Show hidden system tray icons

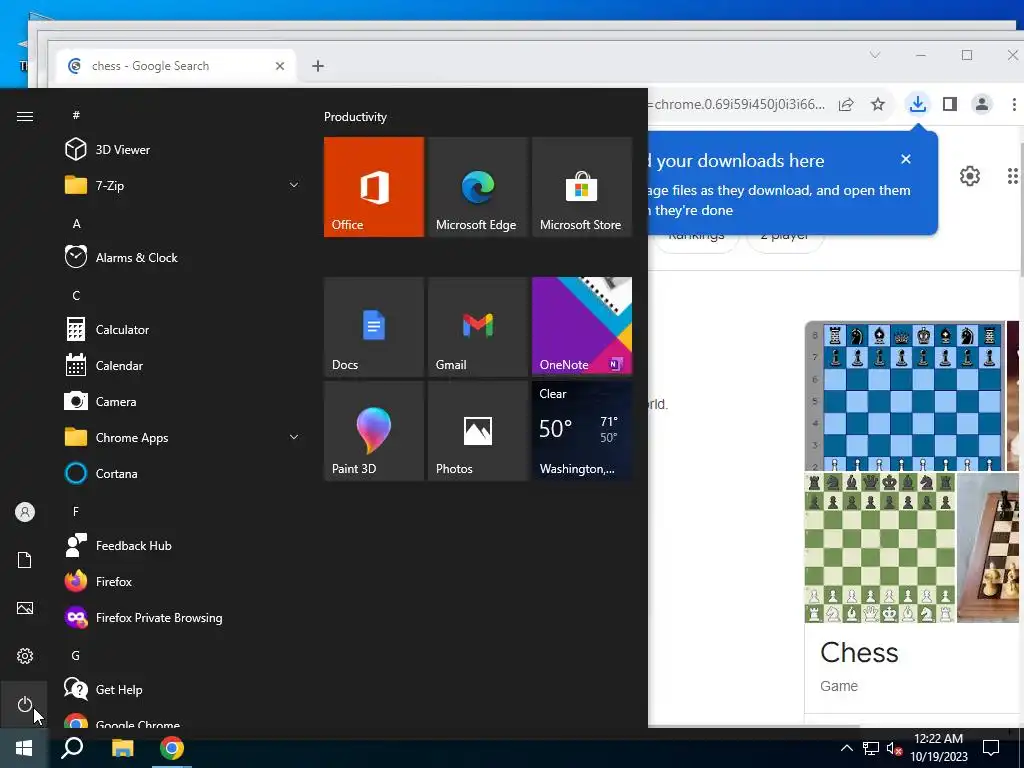point(846,748)
